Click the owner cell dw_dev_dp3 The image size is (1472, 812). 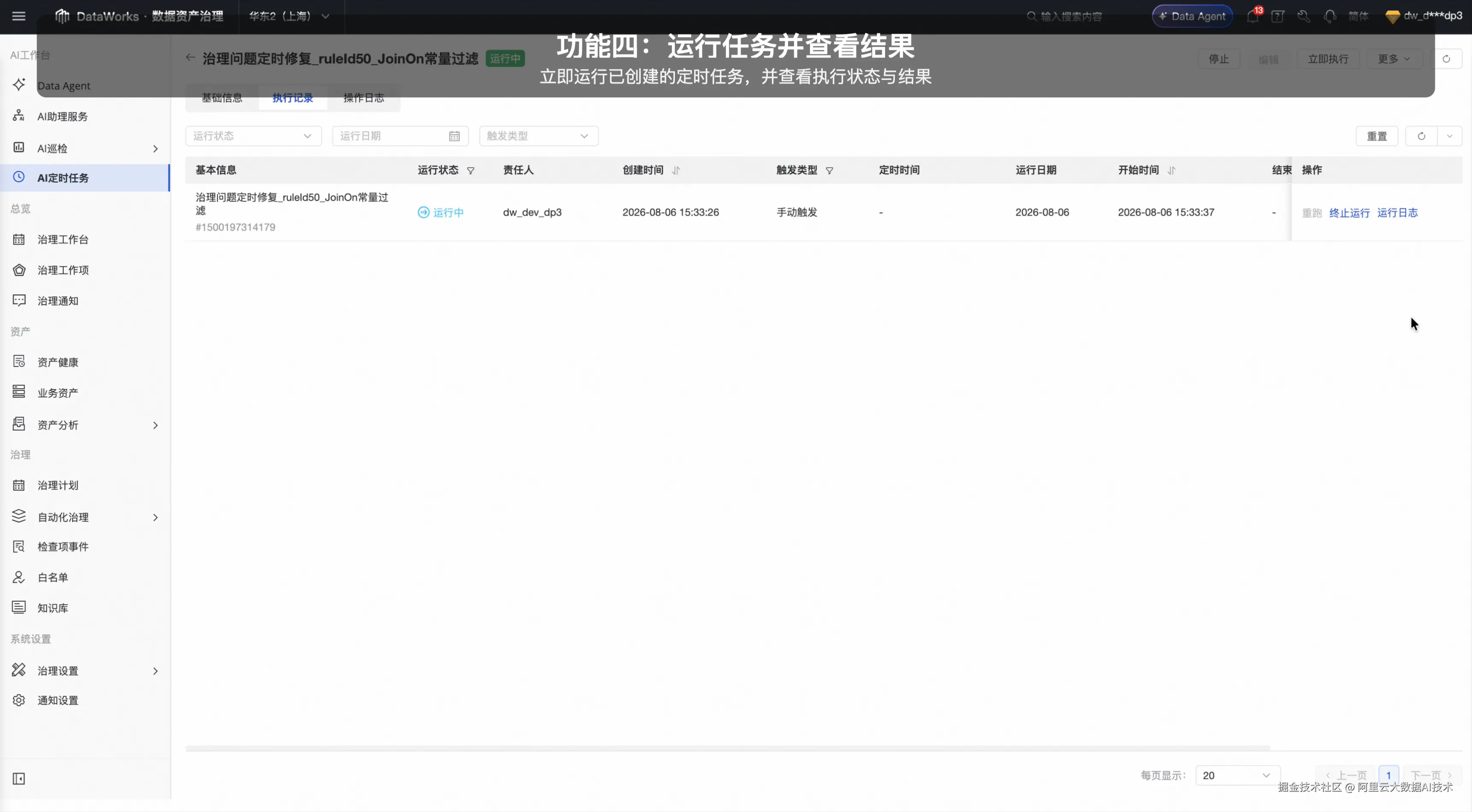pyautogui.click(x=532, y=213)
